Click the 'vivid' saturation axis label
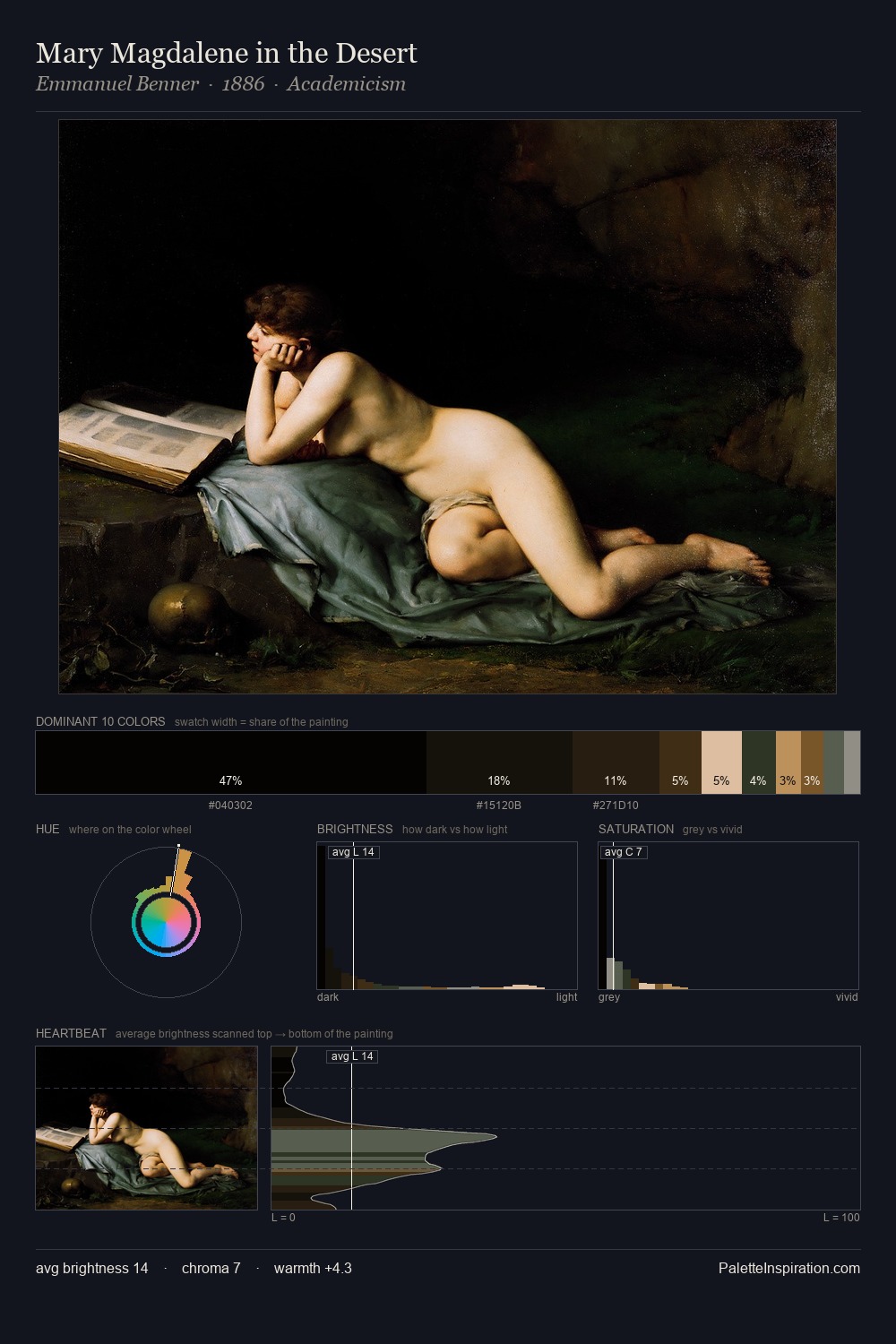 847,997
